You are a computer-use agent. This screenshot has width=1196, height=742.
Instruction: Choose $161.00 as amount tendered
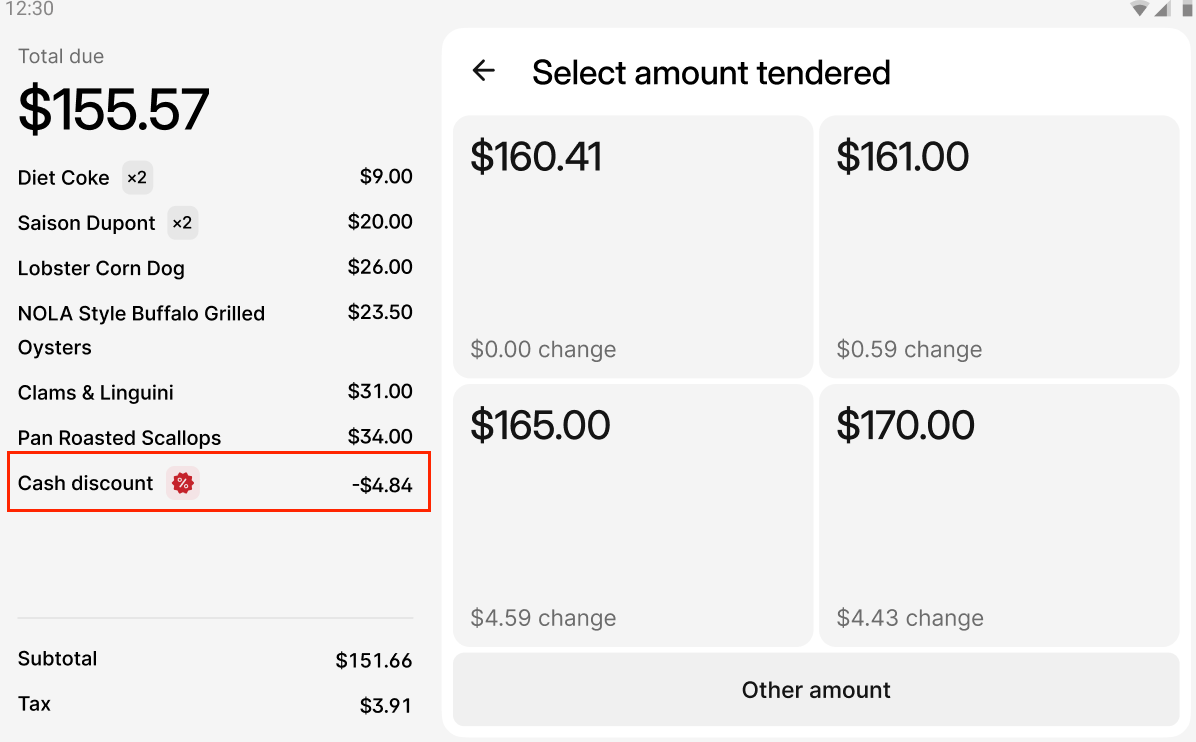(x=999, y=246)
